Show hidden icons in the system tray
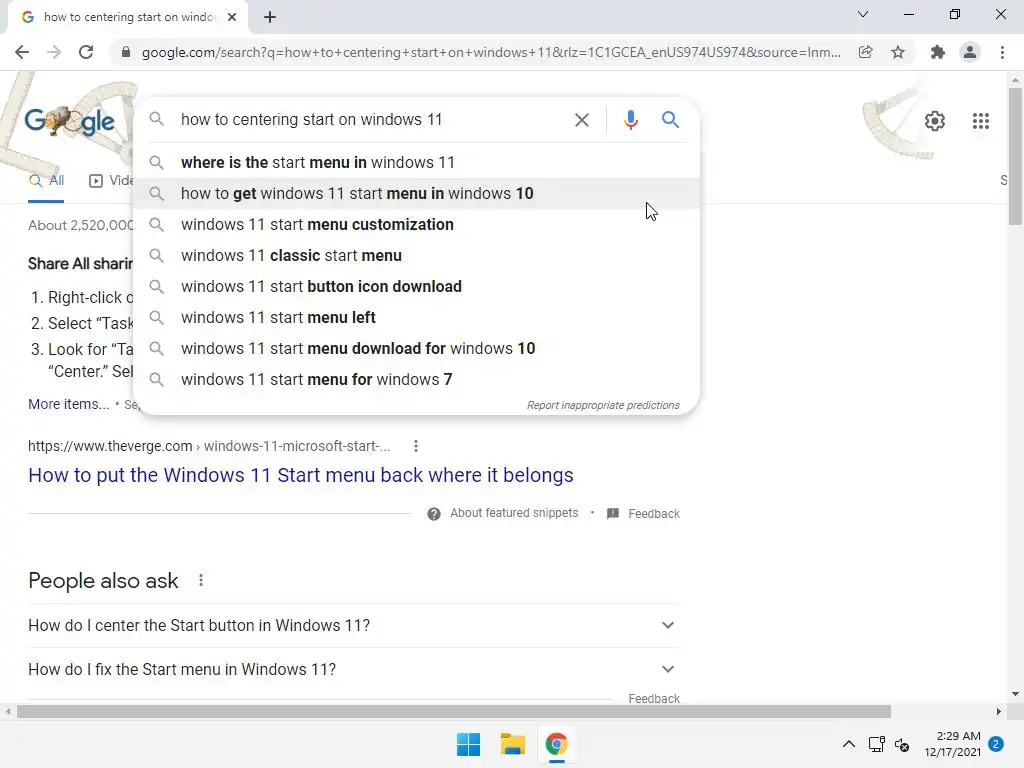This screenshot has width=1024, height=768. (848, 744)
